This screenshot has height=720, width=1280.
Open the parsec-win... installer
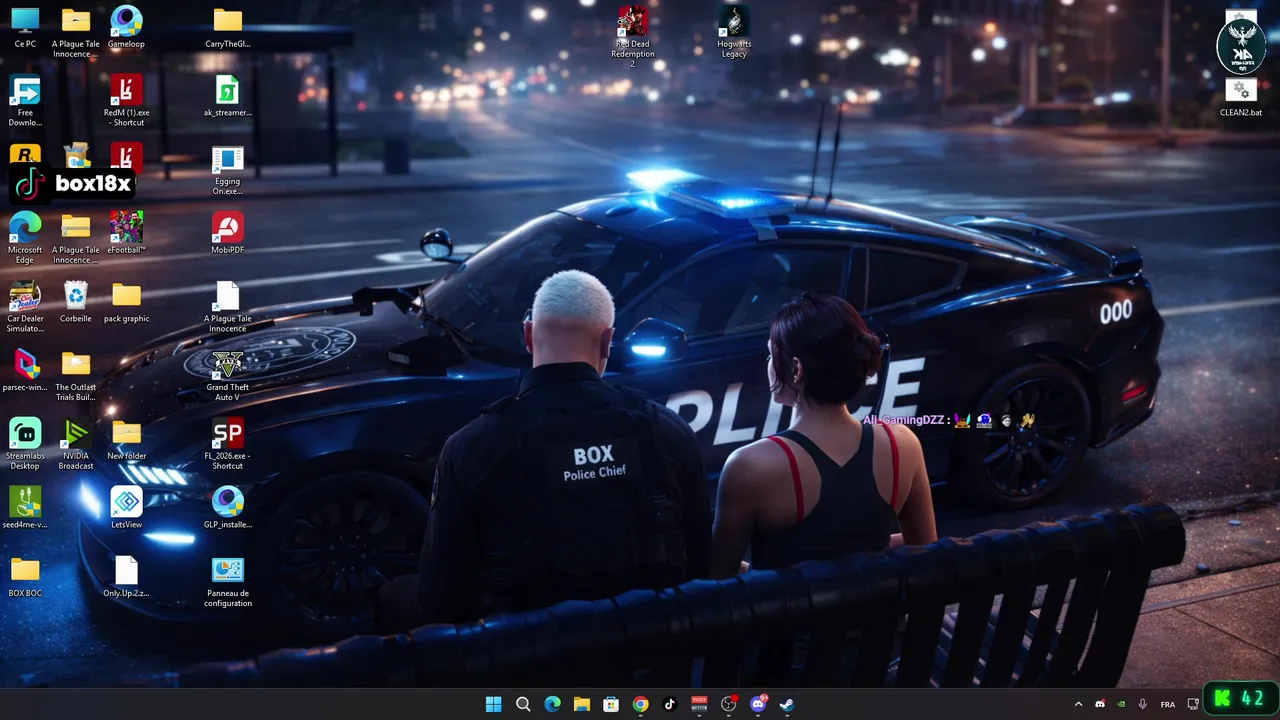[x=25, y=371]
